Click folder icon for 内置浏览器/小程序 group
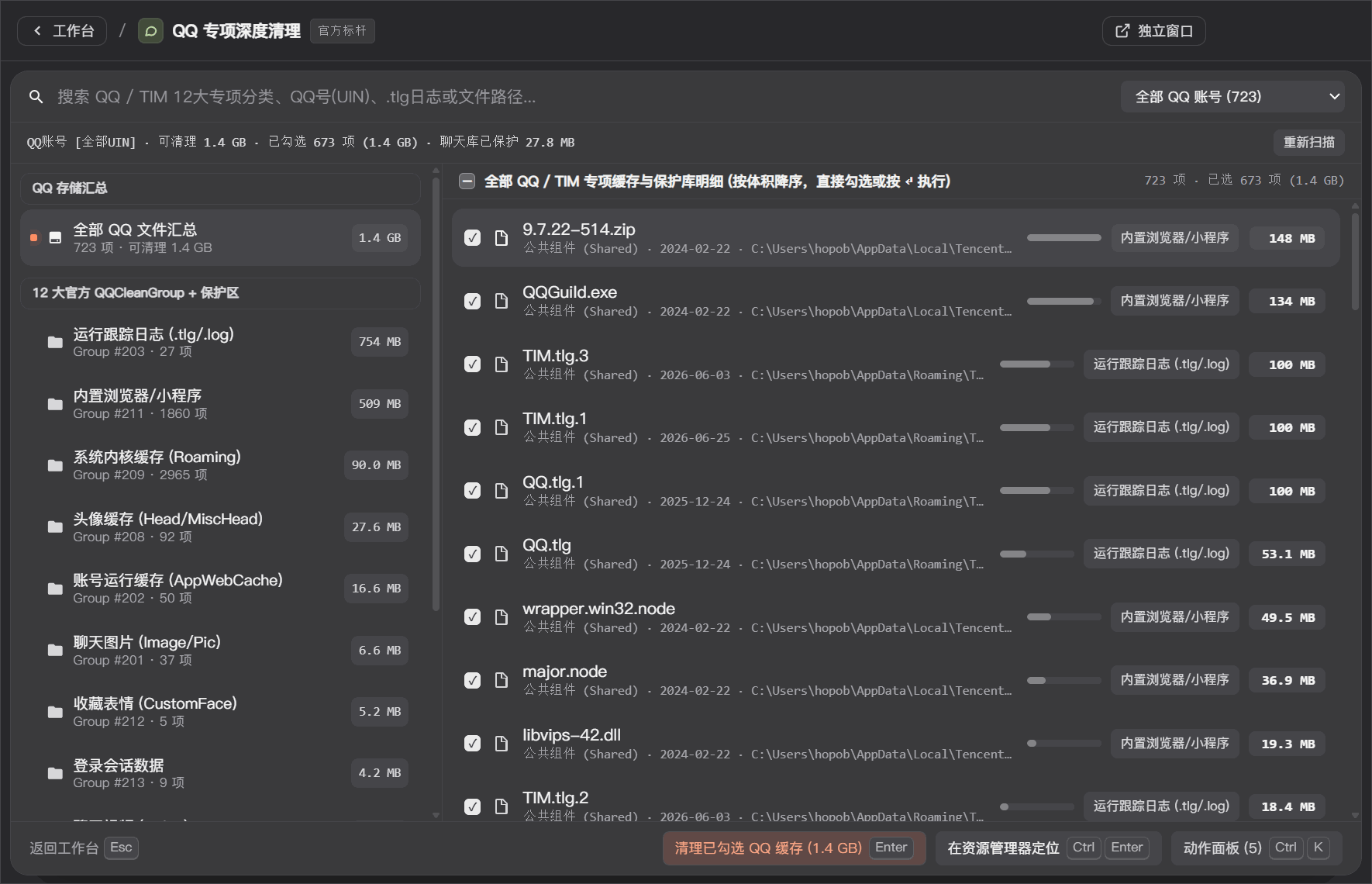This screenshot has width=1372, height=884. pos(55,404)
